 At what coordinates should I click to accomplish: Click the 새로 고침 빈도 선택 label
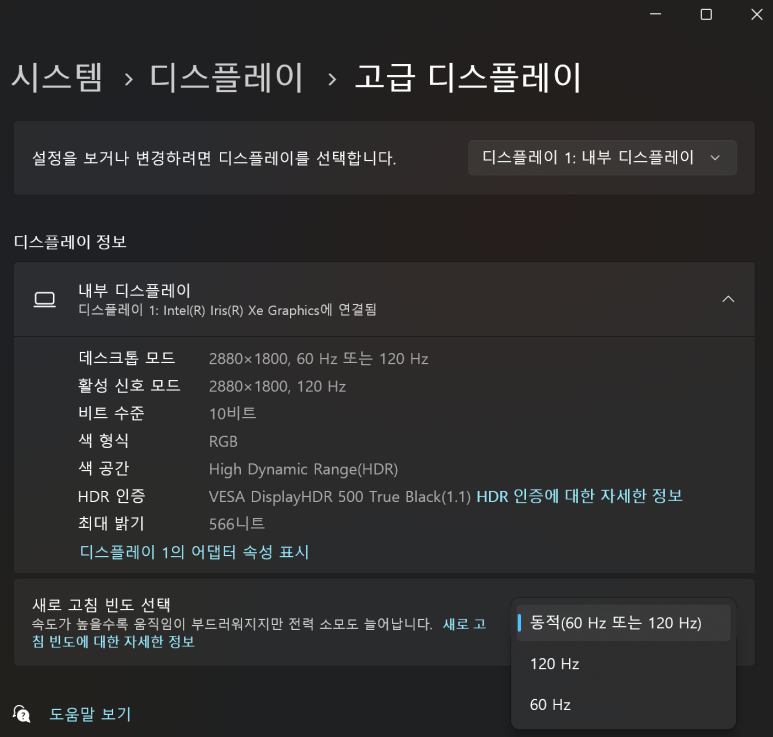coord(102,605)
